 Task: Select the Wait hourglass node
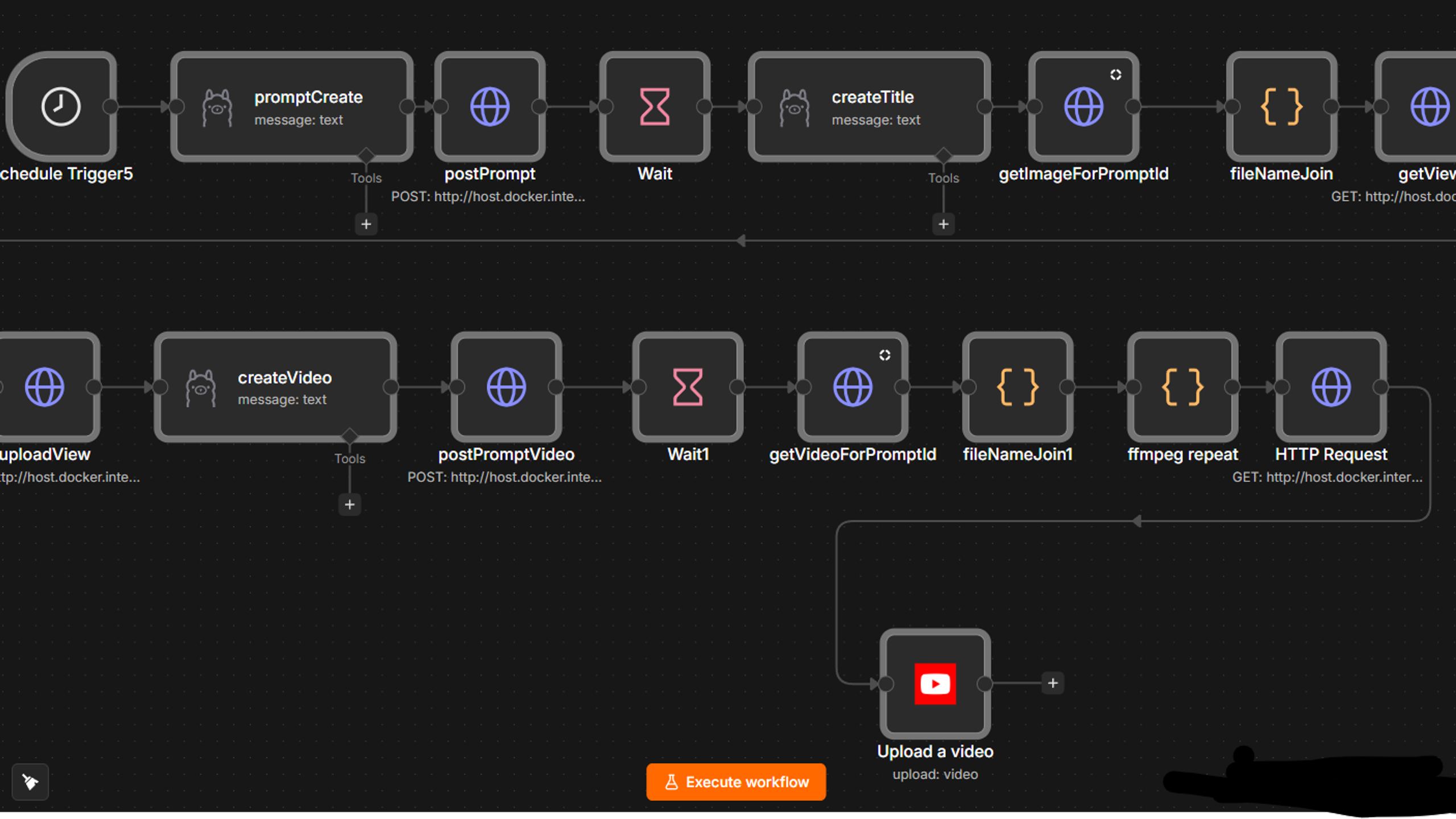[x=655, y=106]
